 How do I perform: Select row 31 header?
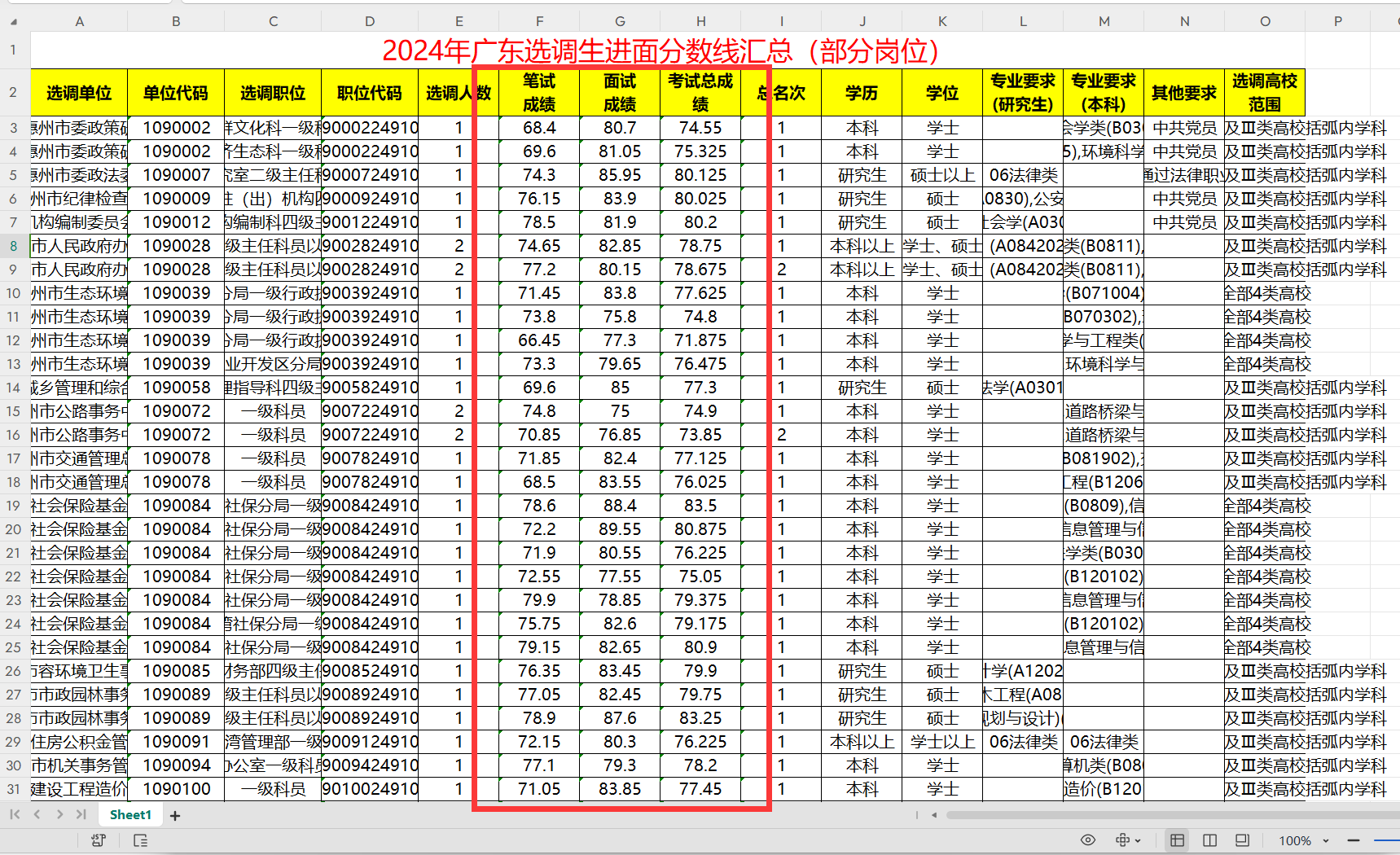[x=14, y=789]
